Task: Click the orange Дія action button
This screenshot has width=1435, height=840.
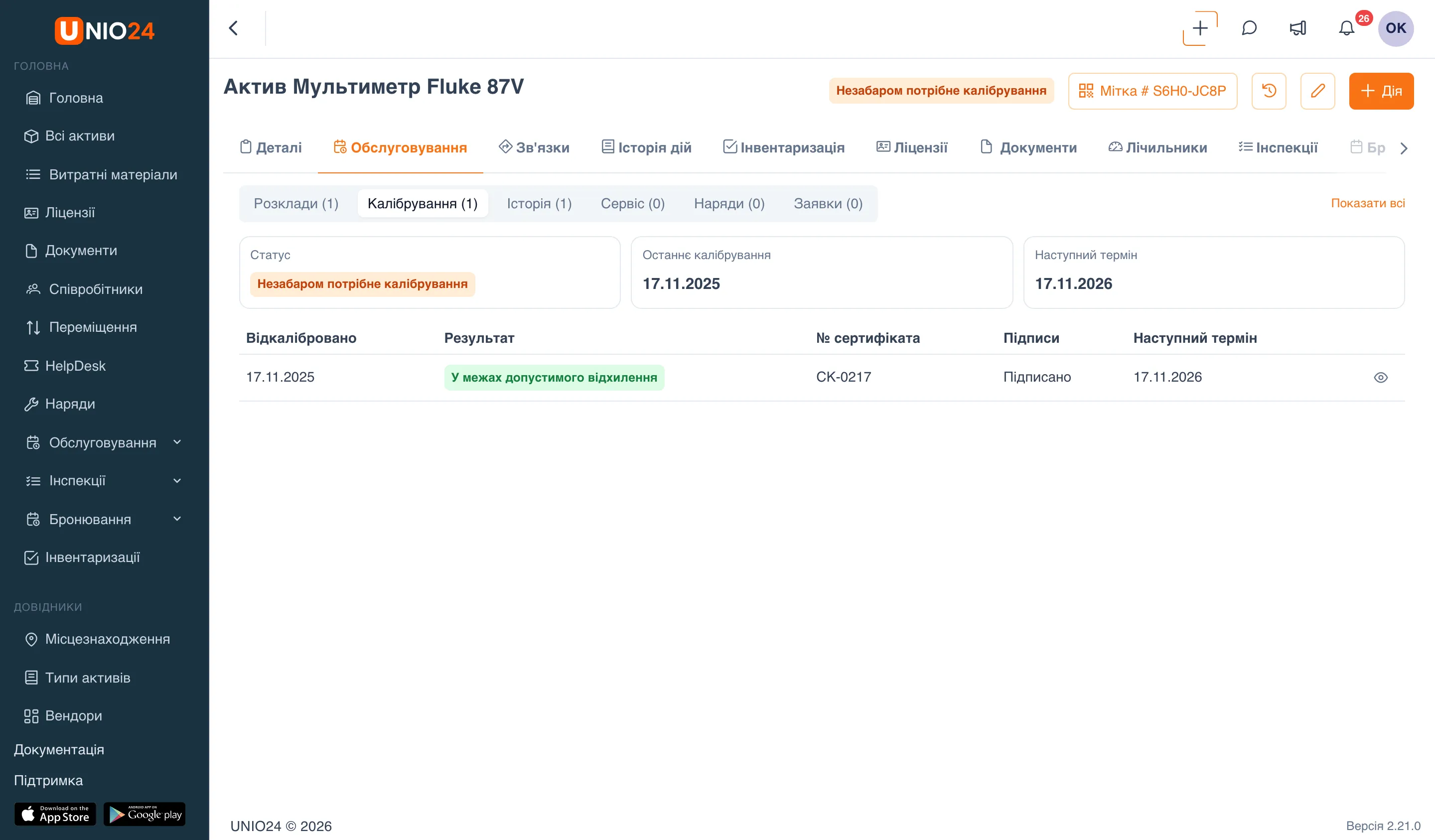Action: 1381,91
